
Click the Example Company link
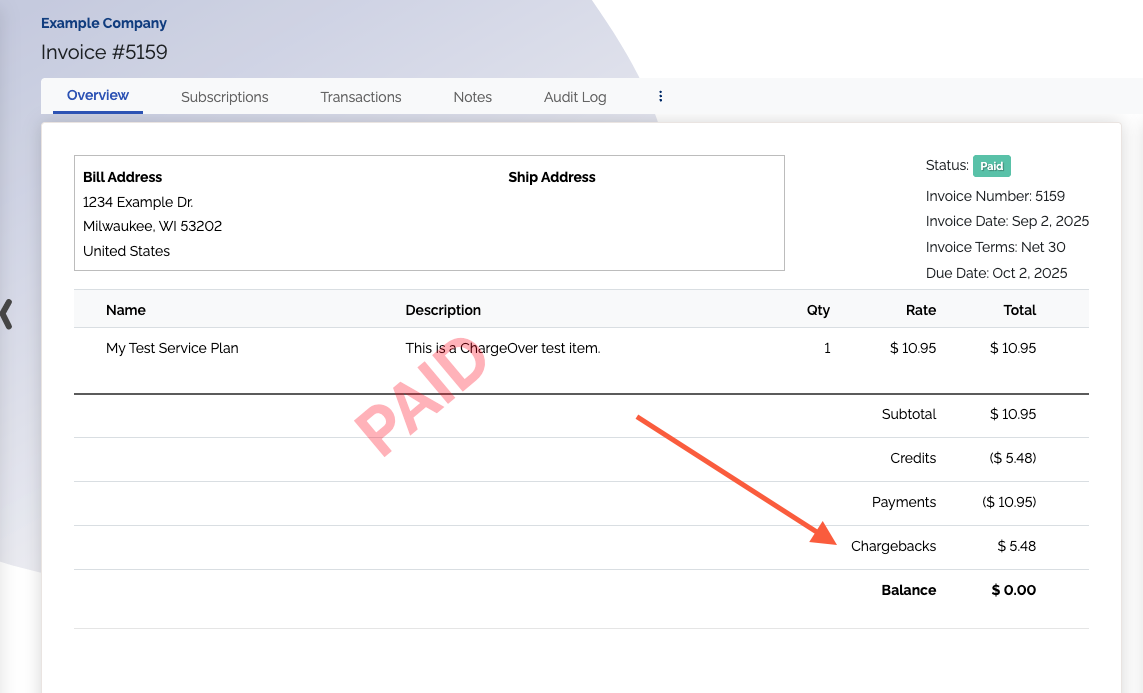pos(104,23)
